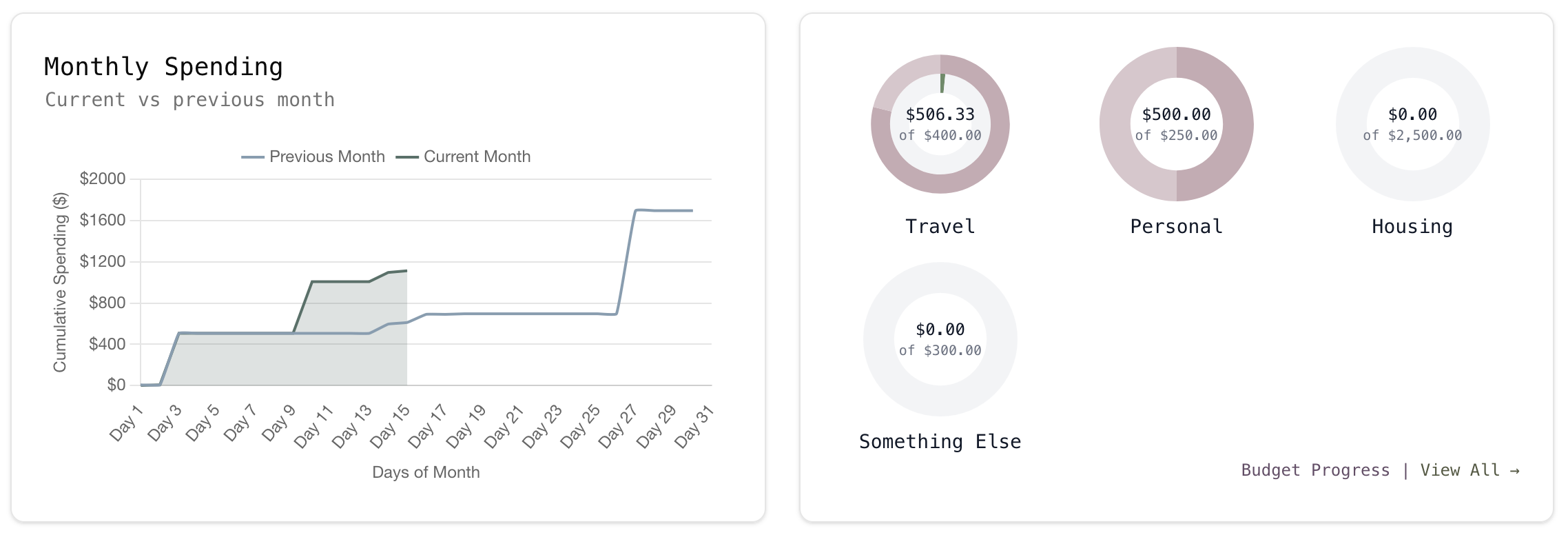1568x535 pixels.
Task: Click the Day 31 x-axis label
Action: [x=694, y=427]
